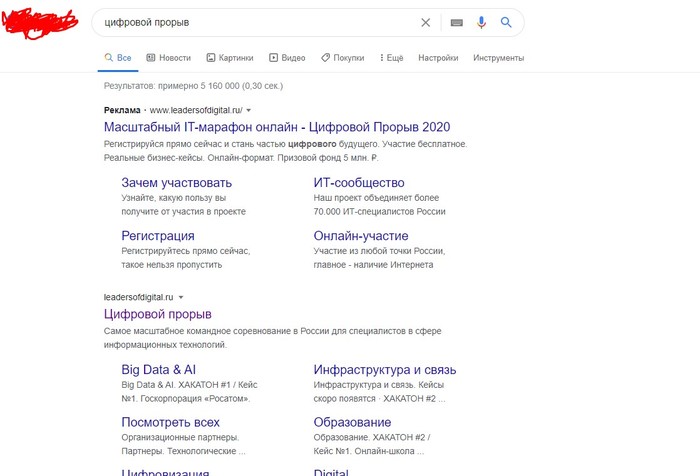Open the Инфраструктура и связь sitelink
This screenshot has height=476, width=700.
[384, 369]
